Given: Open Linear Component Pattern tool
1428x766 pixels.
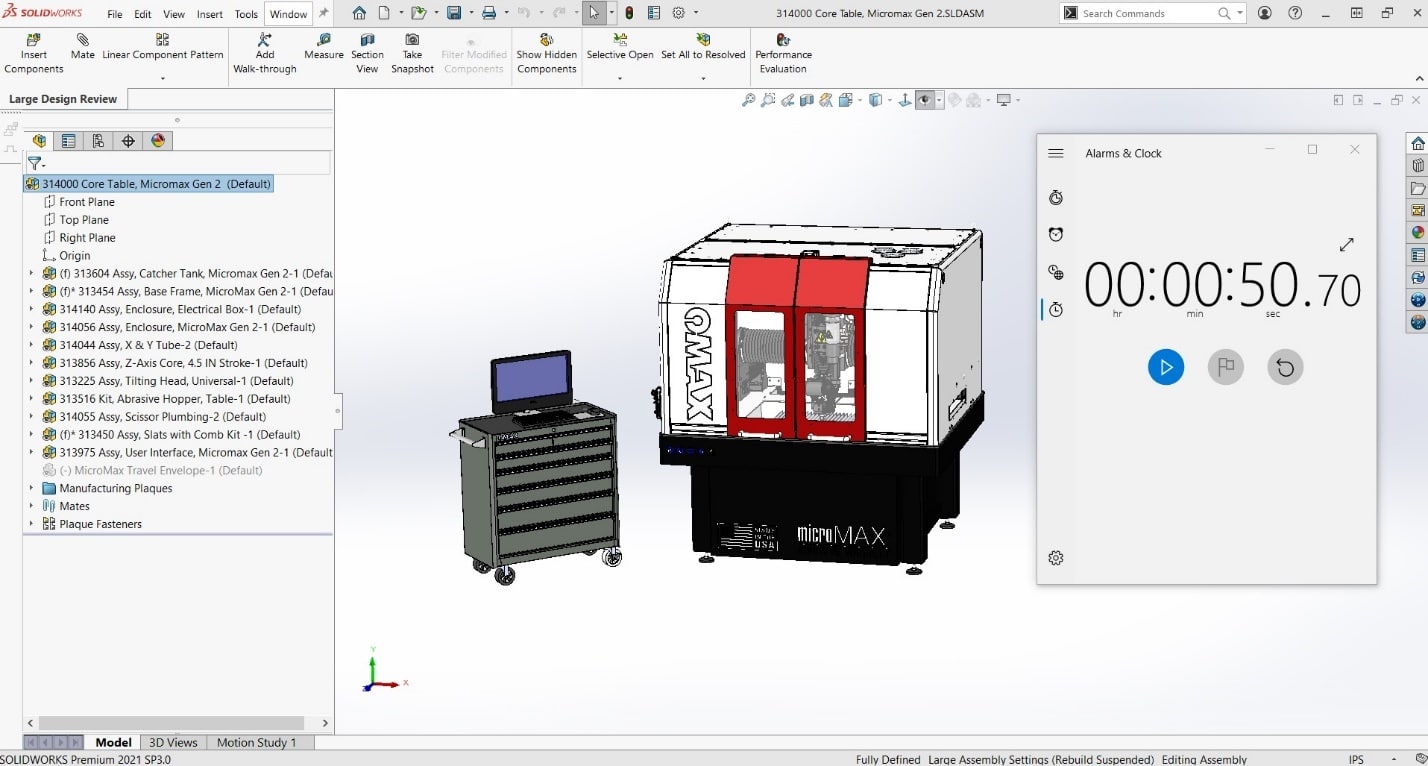Looking at the screenshot, I should point(162,47).
